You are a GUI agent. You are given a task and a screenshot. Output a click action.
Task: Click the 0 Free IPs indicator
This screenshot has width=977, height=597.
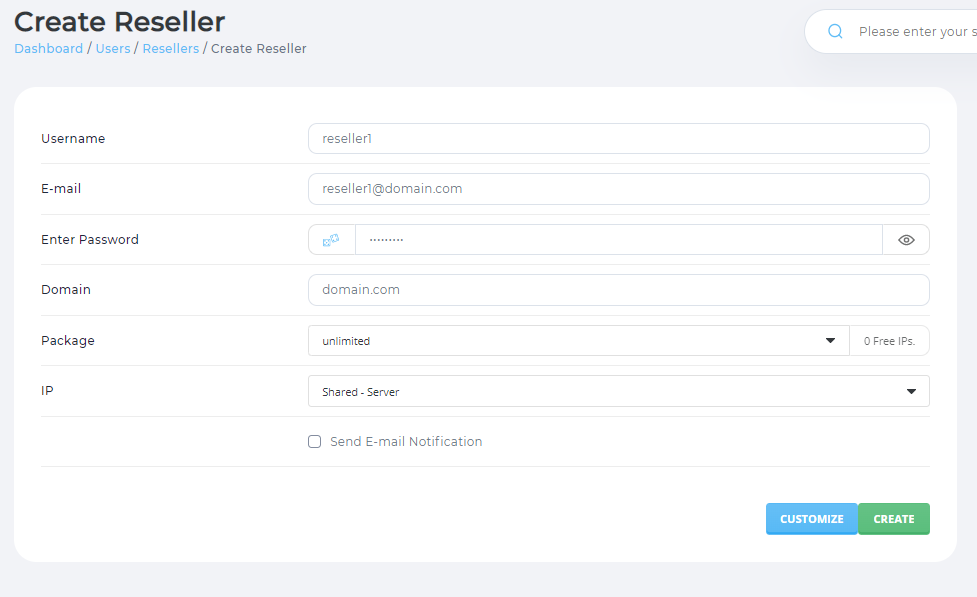pos(889,341)
